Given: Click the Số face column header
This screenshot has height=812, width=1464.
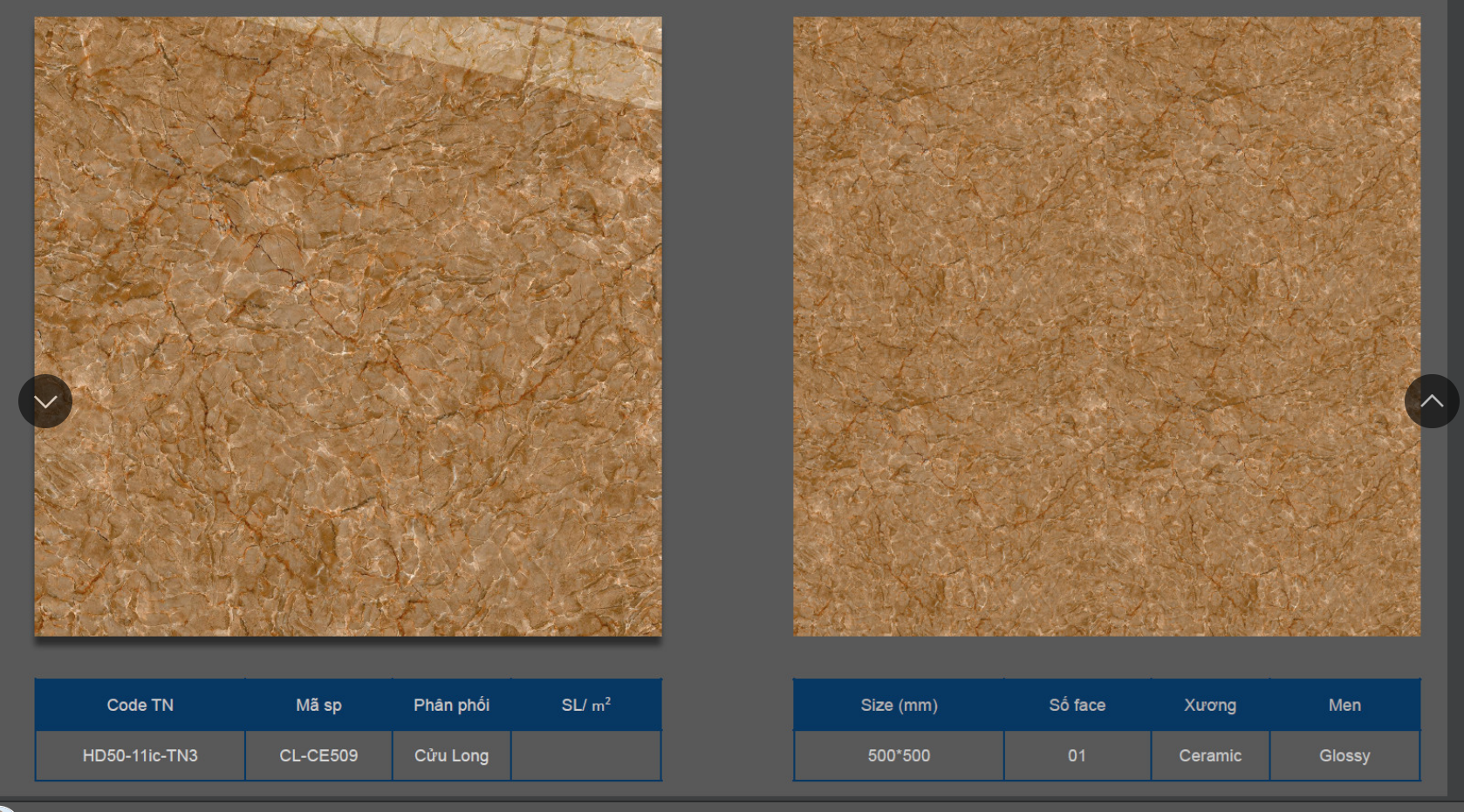Looking at the screenshot, I should (1077, 705).
